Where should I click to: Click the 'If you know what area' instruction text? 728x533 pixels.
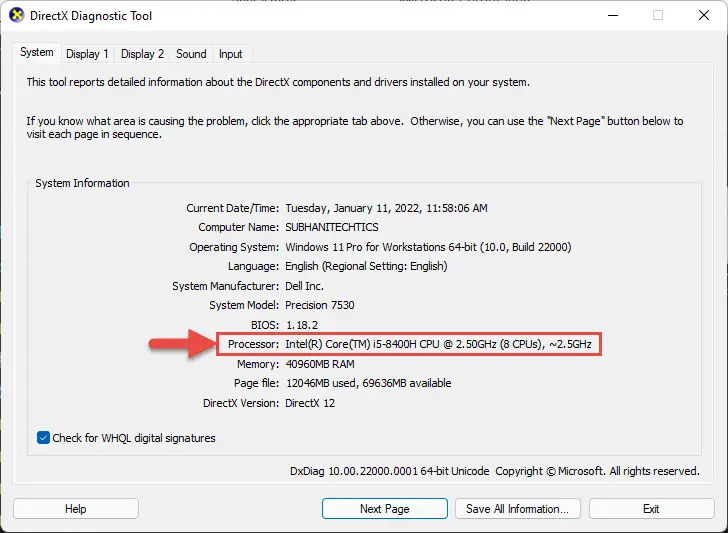tap(355, 128)
